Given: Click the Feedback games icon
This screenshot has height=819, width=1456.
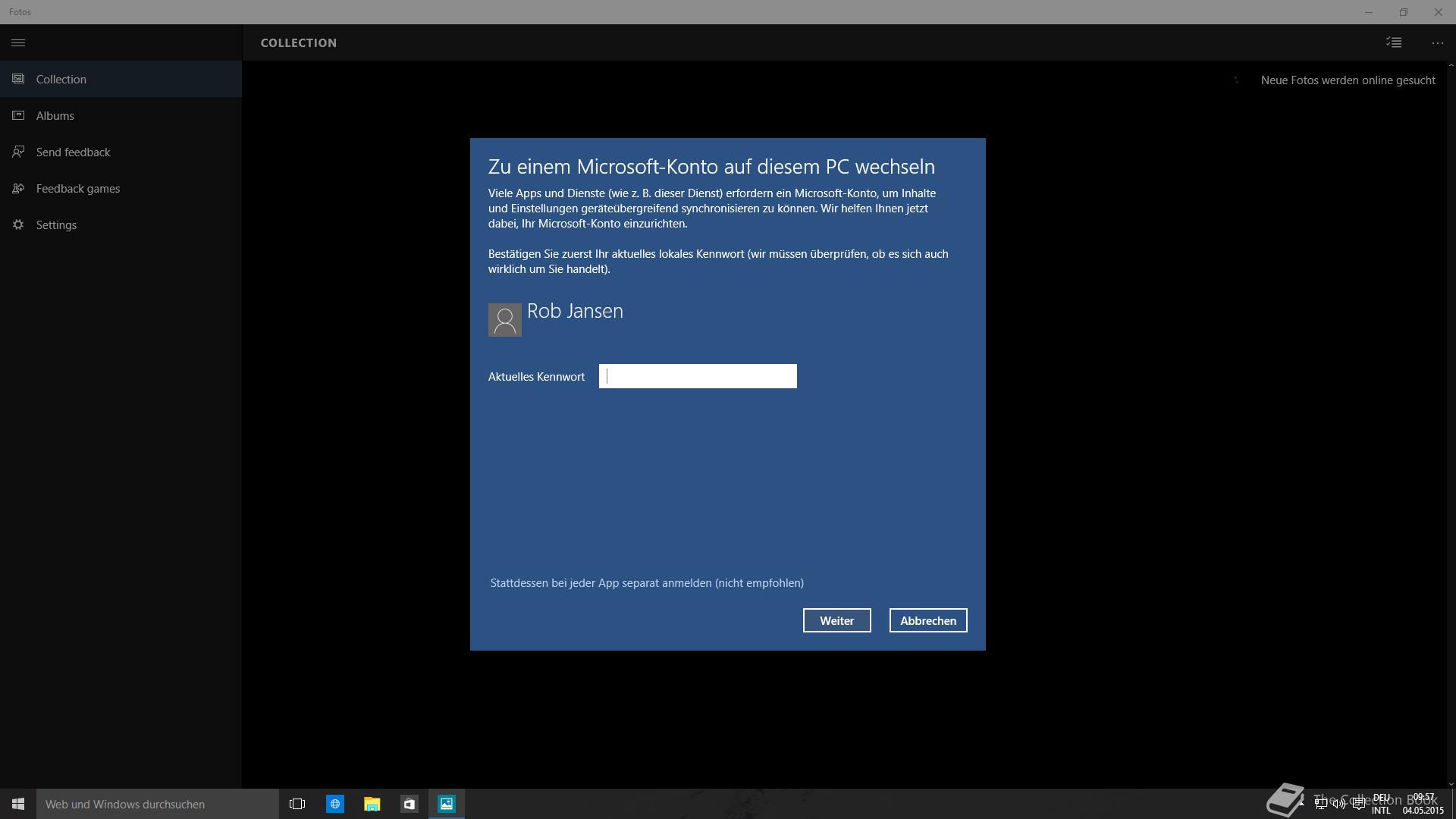Looking at the screenshot, I should tap(18, 188).
